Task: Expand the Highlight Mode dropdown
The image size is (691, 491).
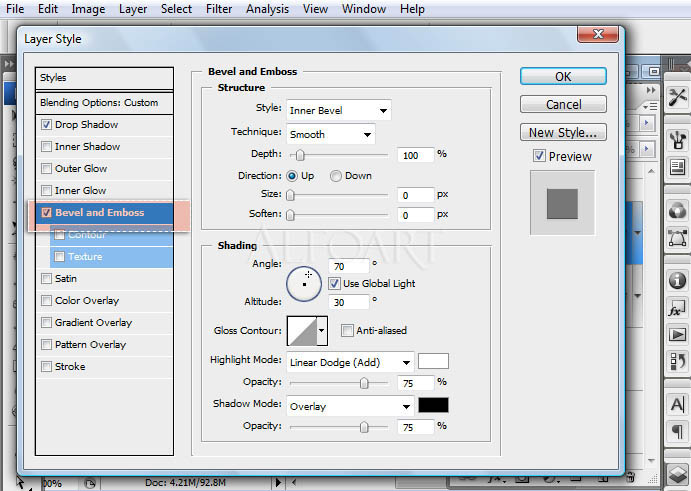Action: click(350, 363)
